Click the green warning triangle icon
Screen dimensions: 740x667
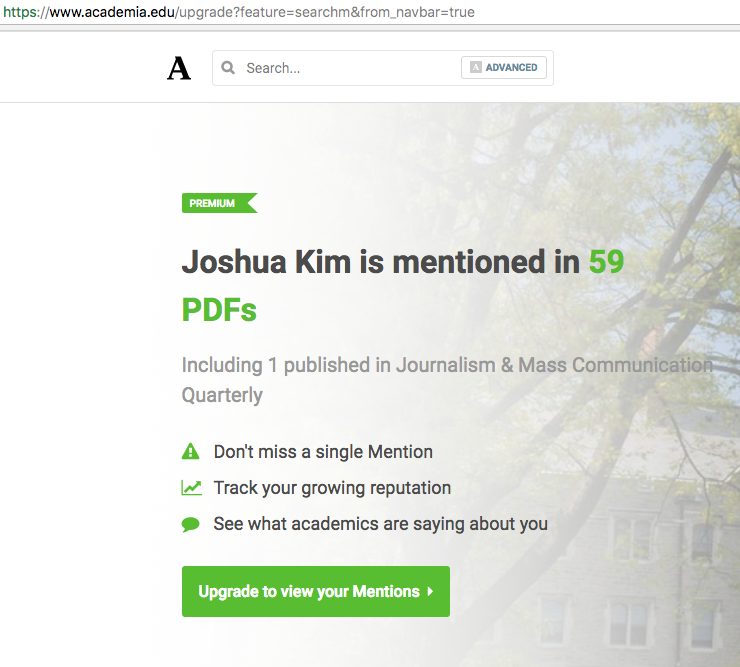click(x=191, y=451)
